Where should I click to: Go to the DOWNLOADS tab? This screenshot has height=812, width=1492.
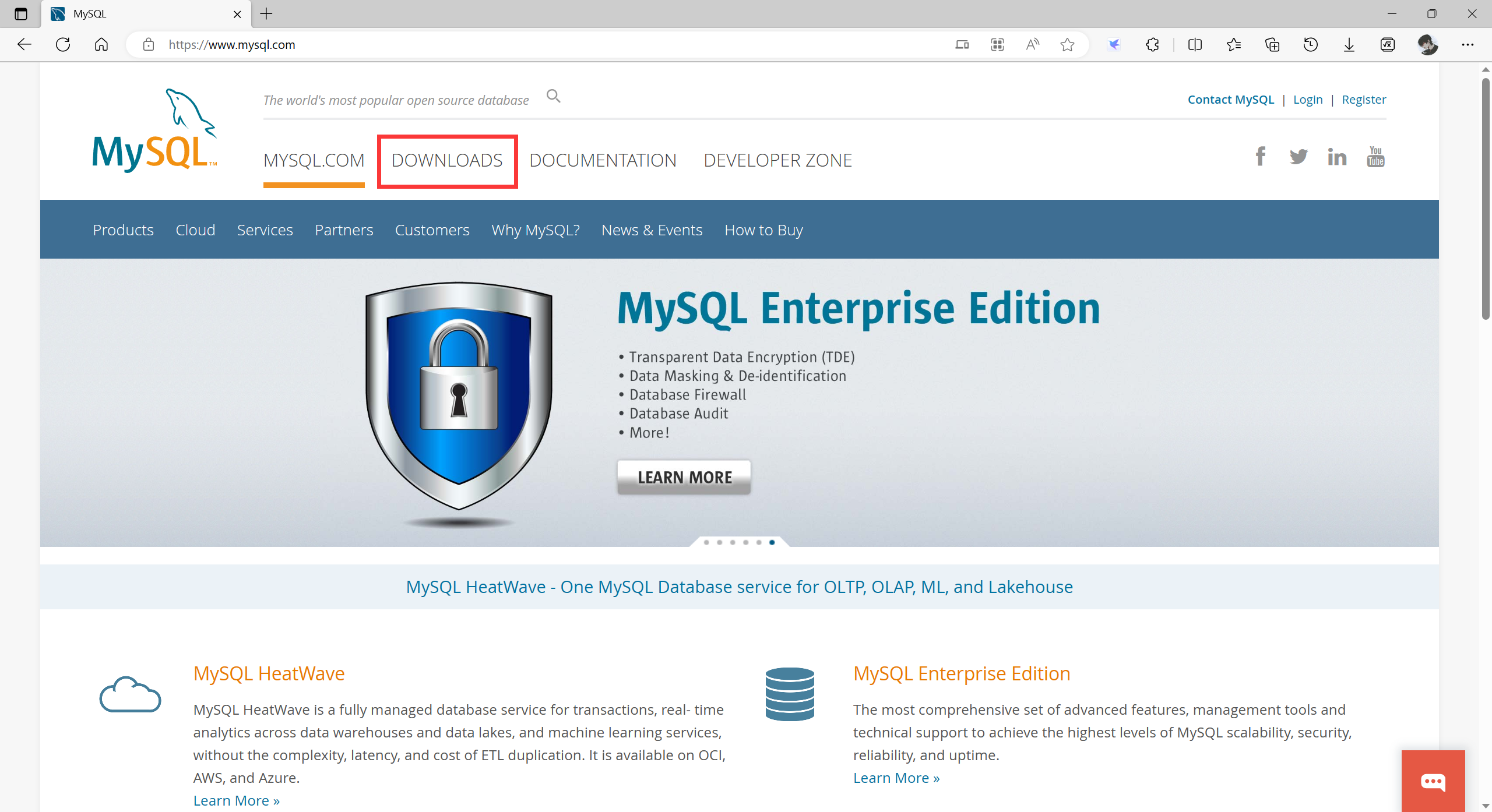[447, 160]
